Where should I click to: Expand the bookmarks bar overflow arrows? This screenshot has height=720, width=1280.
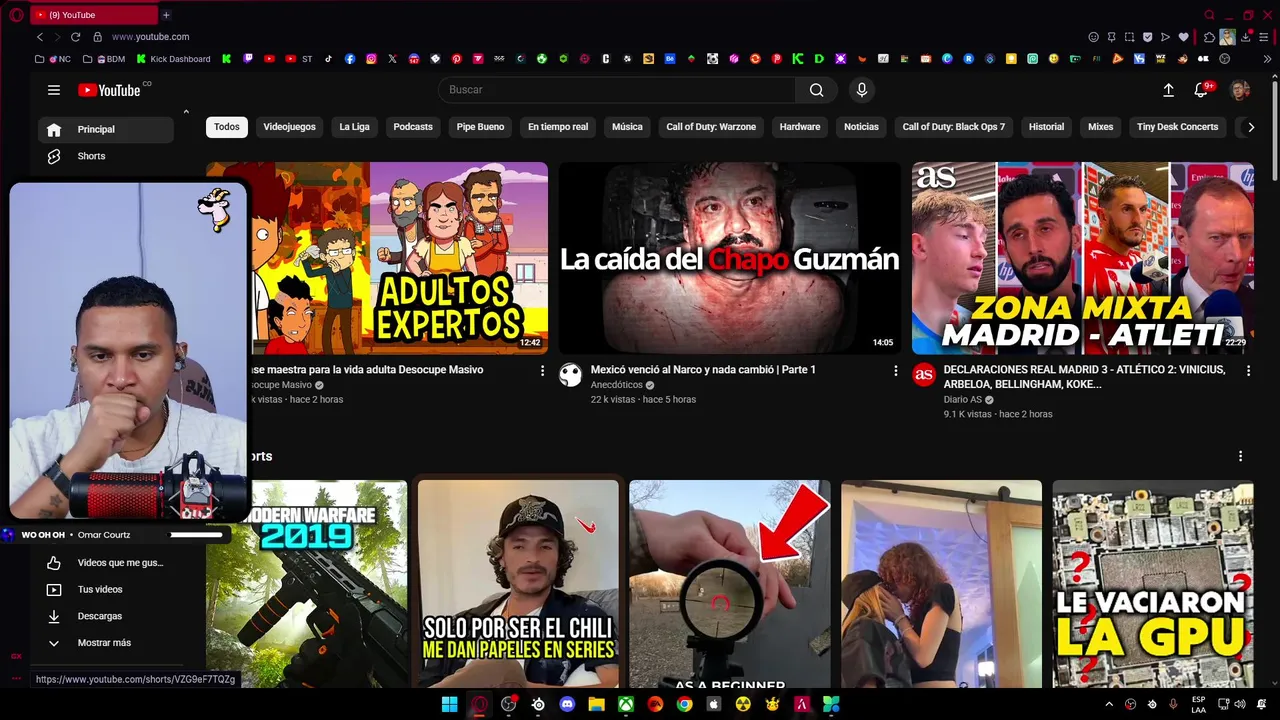point(1267,59)
